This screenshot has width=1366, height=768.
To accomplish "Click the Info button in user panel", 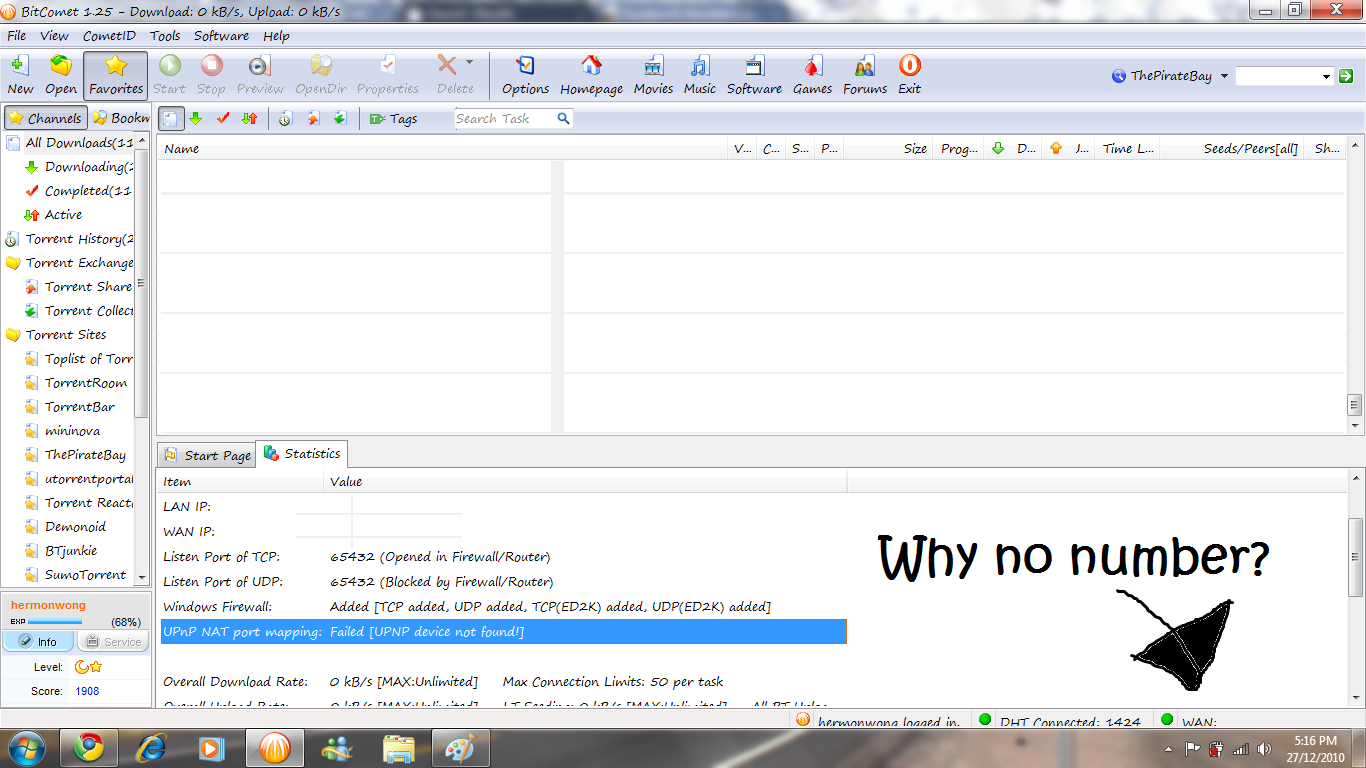I will [38, 642].
